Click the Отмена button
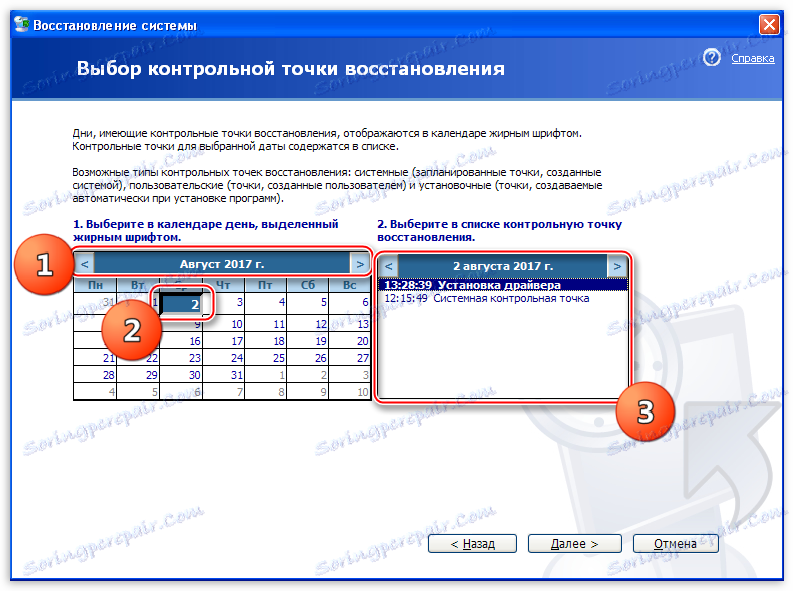This screenshot has width=794, height=591. (x=675, y=543)
